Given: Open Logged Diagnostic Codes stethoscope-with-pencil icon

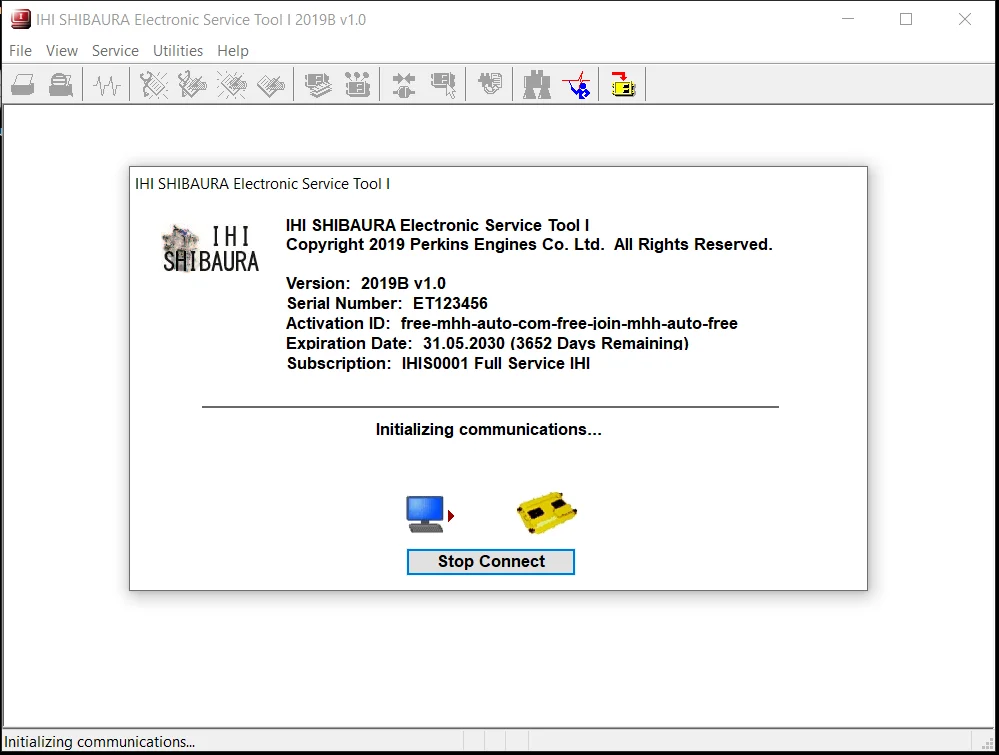Looking at the screenshot, I should coord(192,85).
